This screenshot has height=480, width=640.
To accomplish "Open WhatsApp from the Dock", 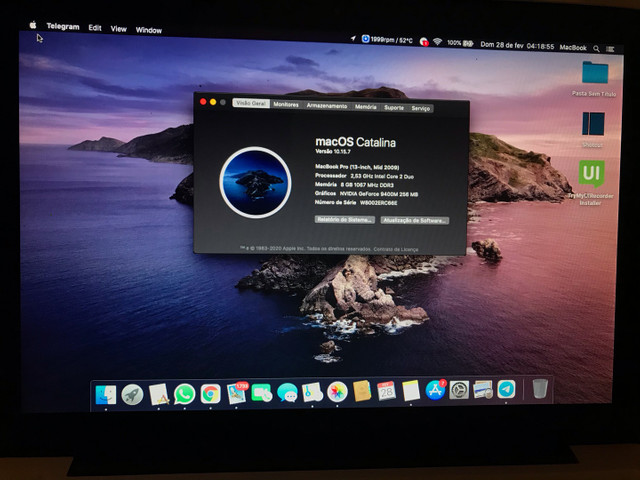I will [184, 394].
